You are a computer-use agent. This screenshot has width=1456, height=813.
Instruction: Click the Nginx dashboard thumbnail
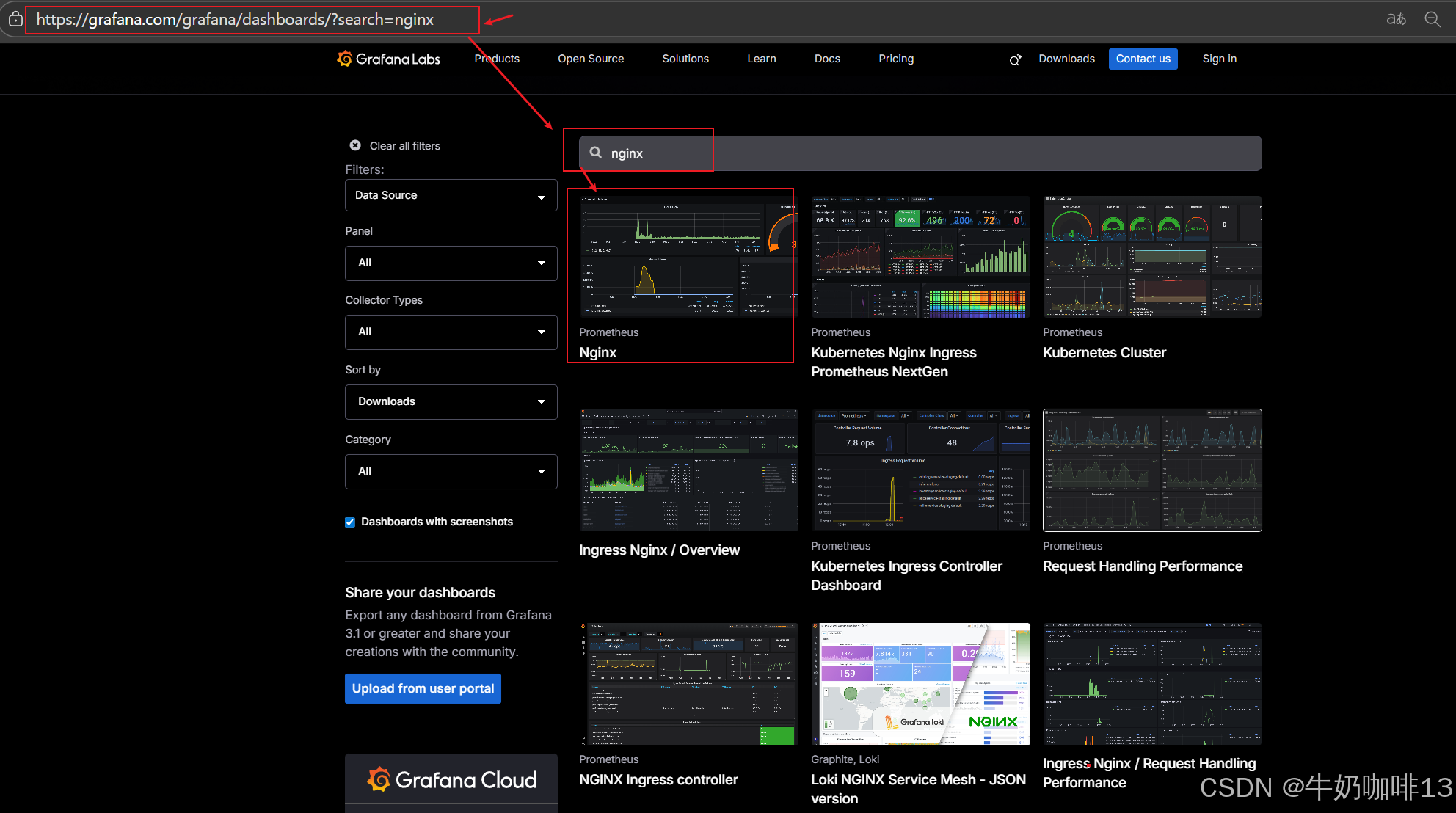(x=688, y=256)
